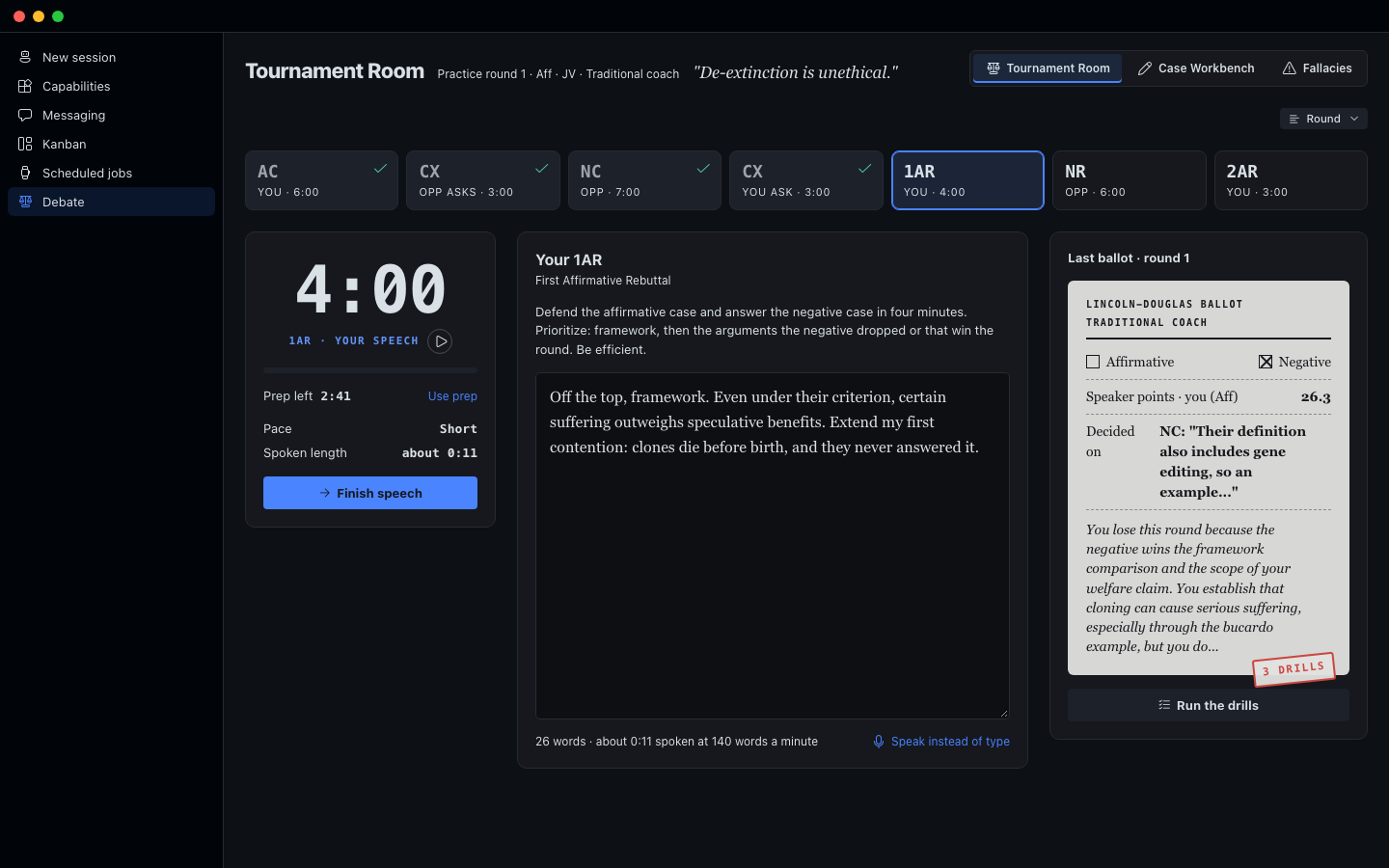Screen dimensions: 1389x868
Task: Click the checklist icon on Run the drills
Action: [x=1164, y=705]
